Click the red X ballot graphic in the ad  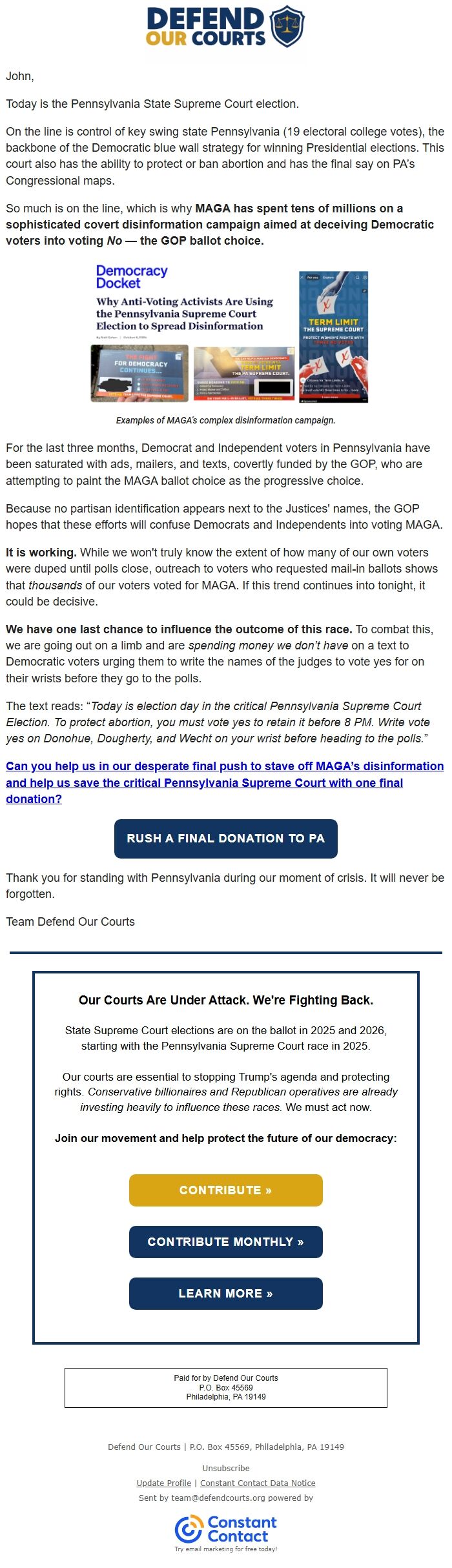tap(327, 305)
